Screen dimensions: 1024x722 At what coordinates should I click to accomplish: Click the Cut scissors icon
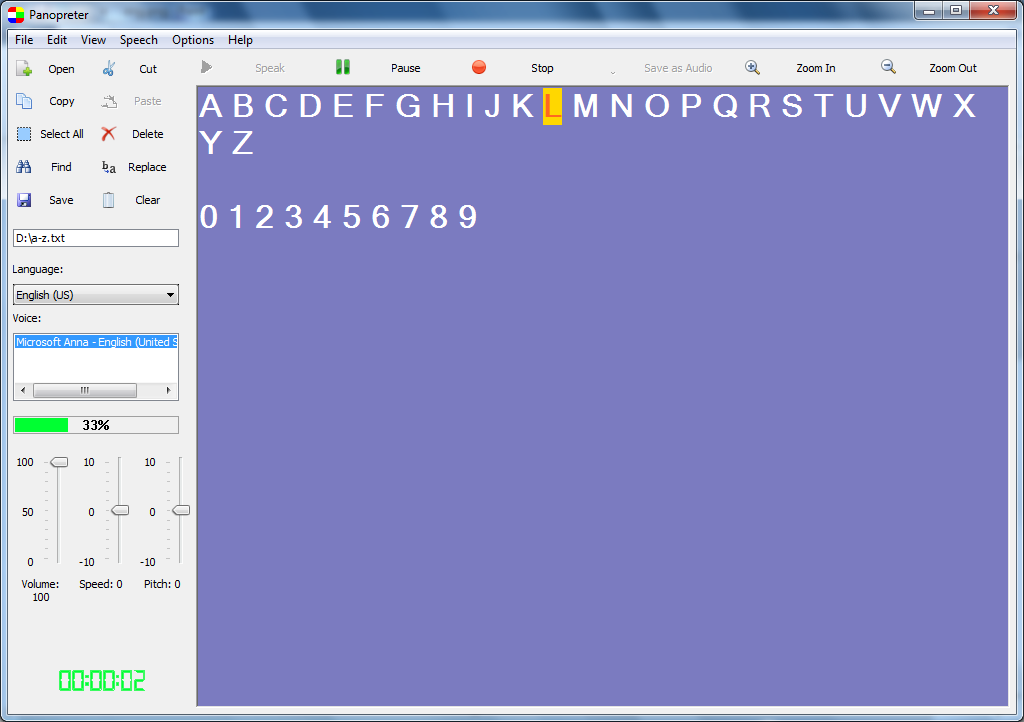tap(109, 69)
